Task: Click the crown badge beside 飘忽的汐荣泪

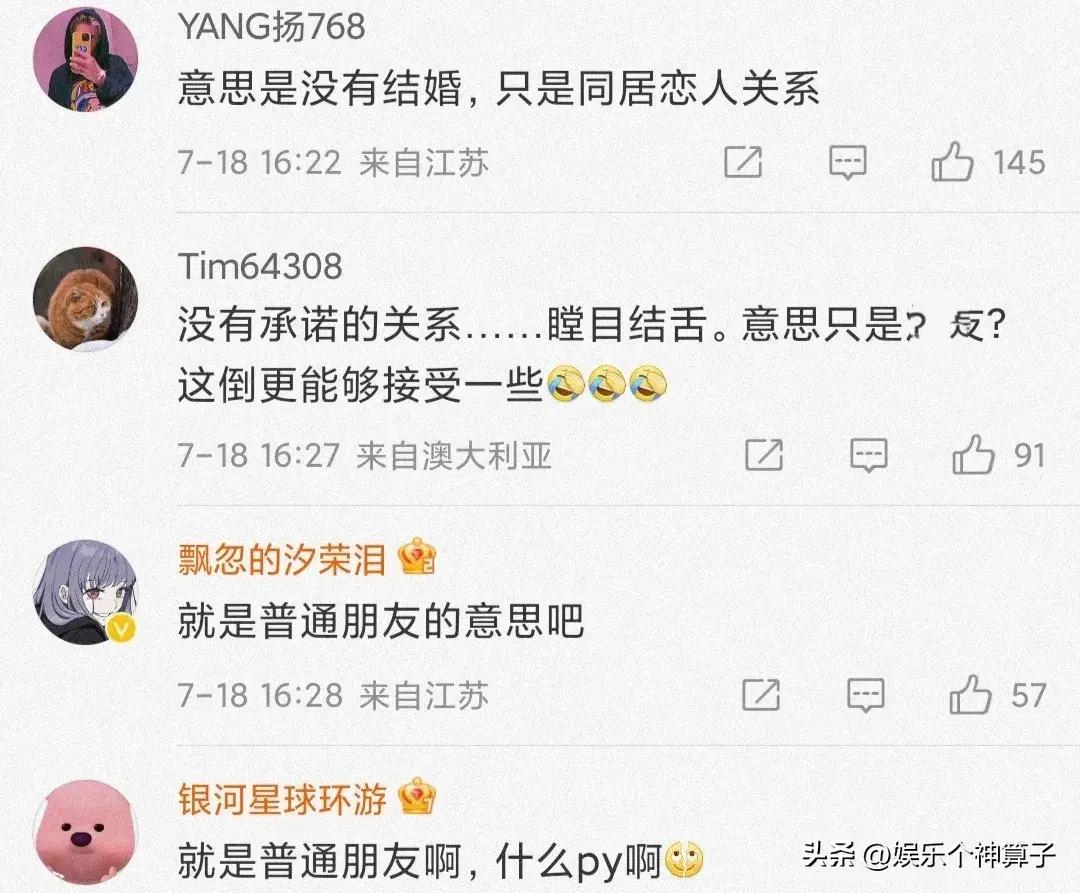Action: click(417, 558)
